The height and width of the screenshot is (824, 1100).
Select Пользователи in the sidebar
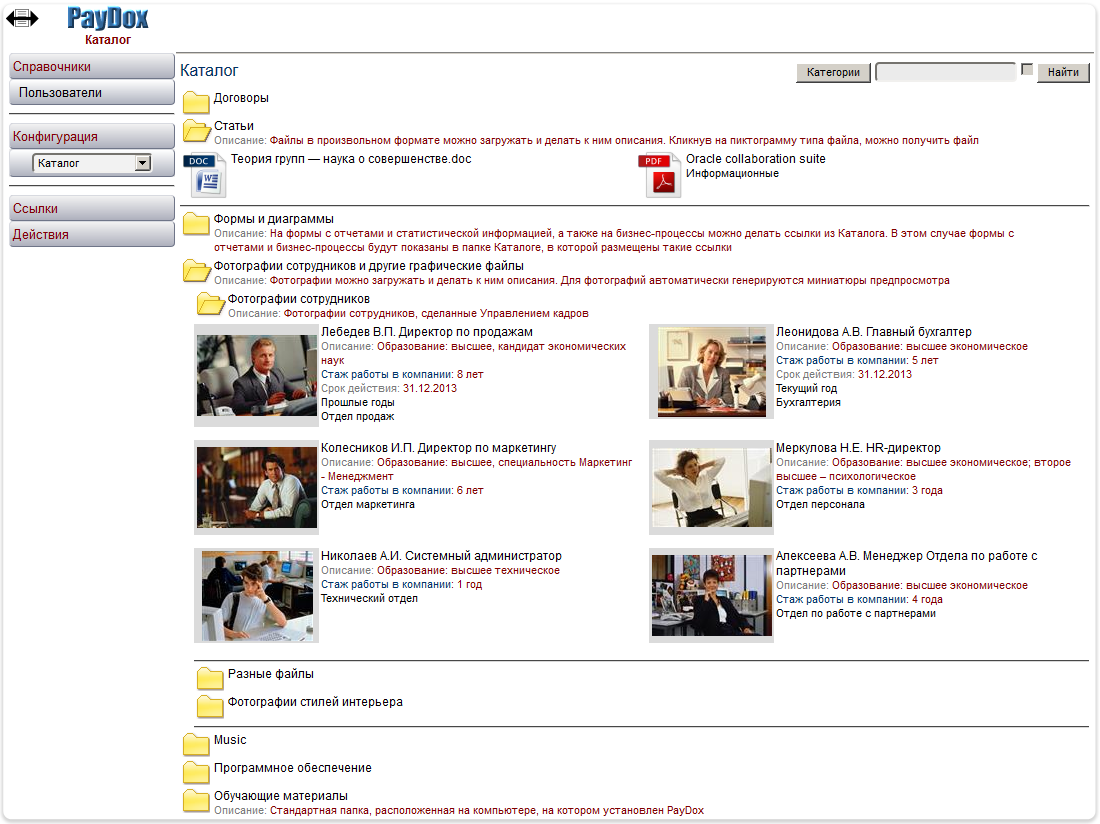92,93
